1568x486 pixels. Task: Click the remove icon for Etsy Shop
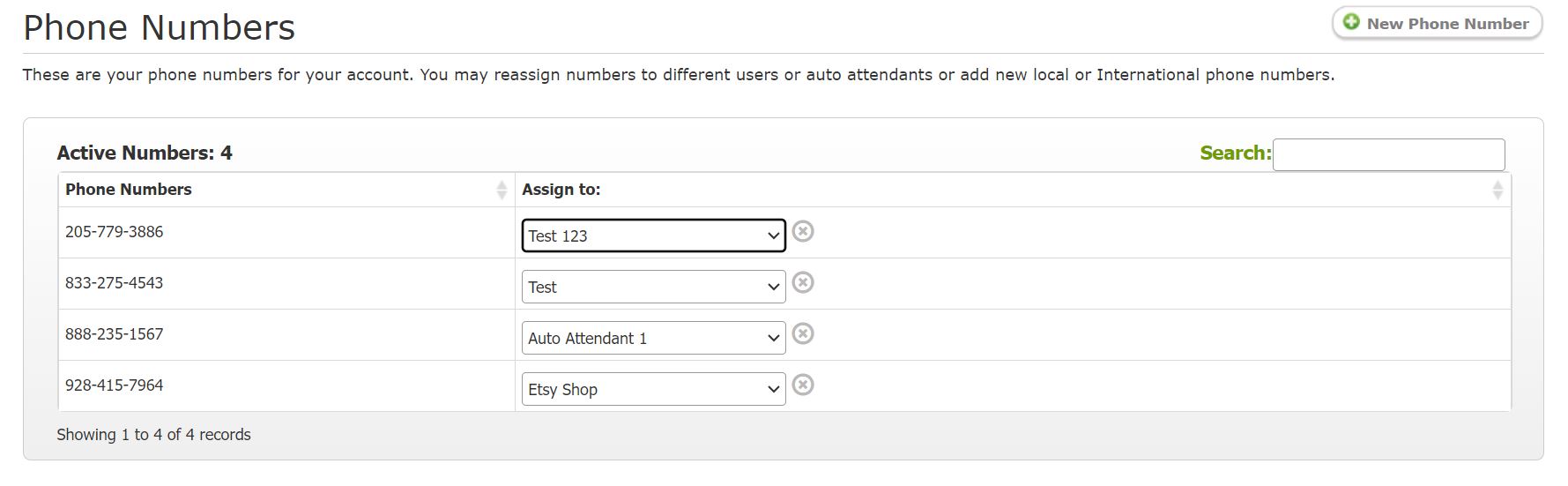[x=802, y=385]
